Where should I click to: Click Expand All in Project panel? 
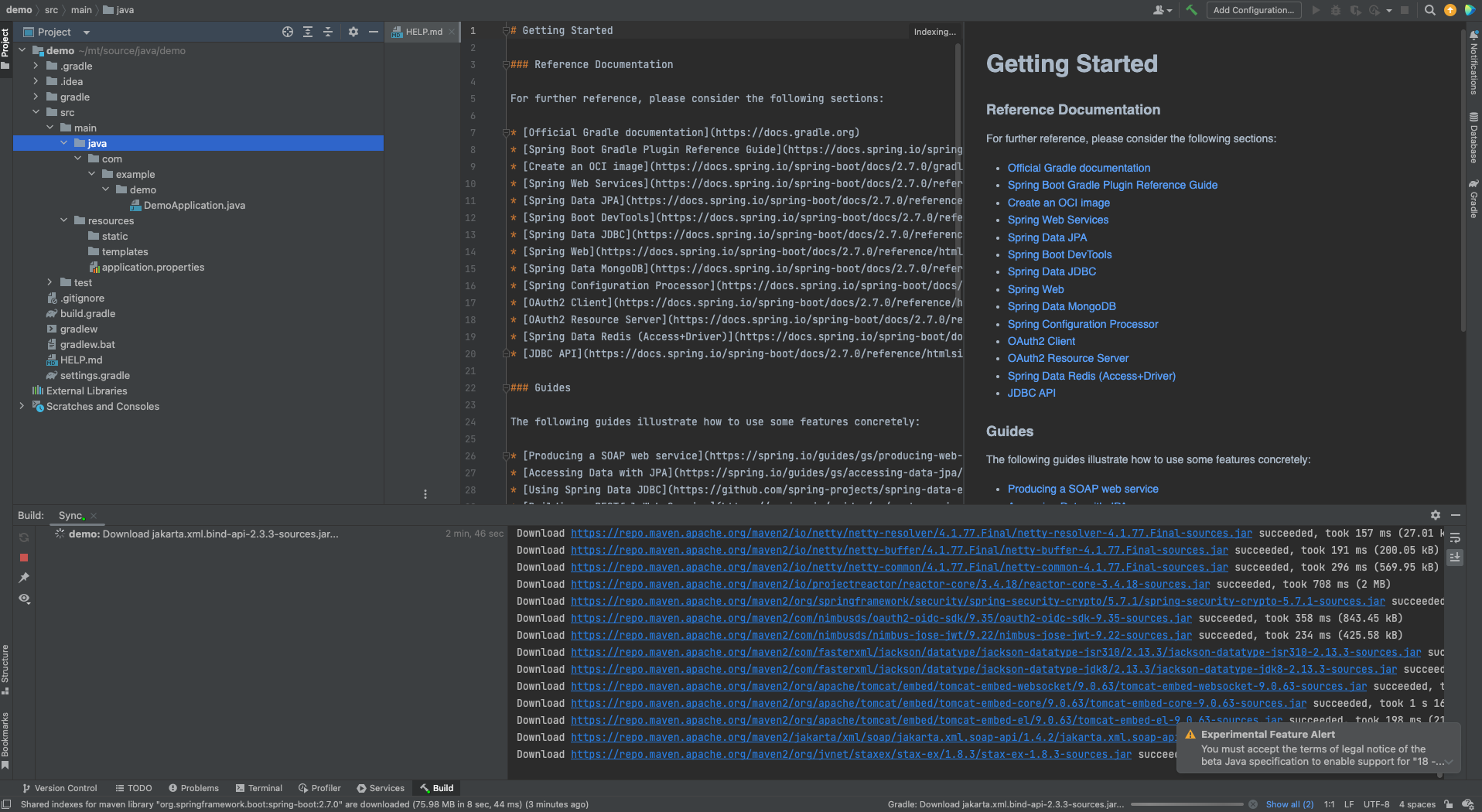[308, 32]
